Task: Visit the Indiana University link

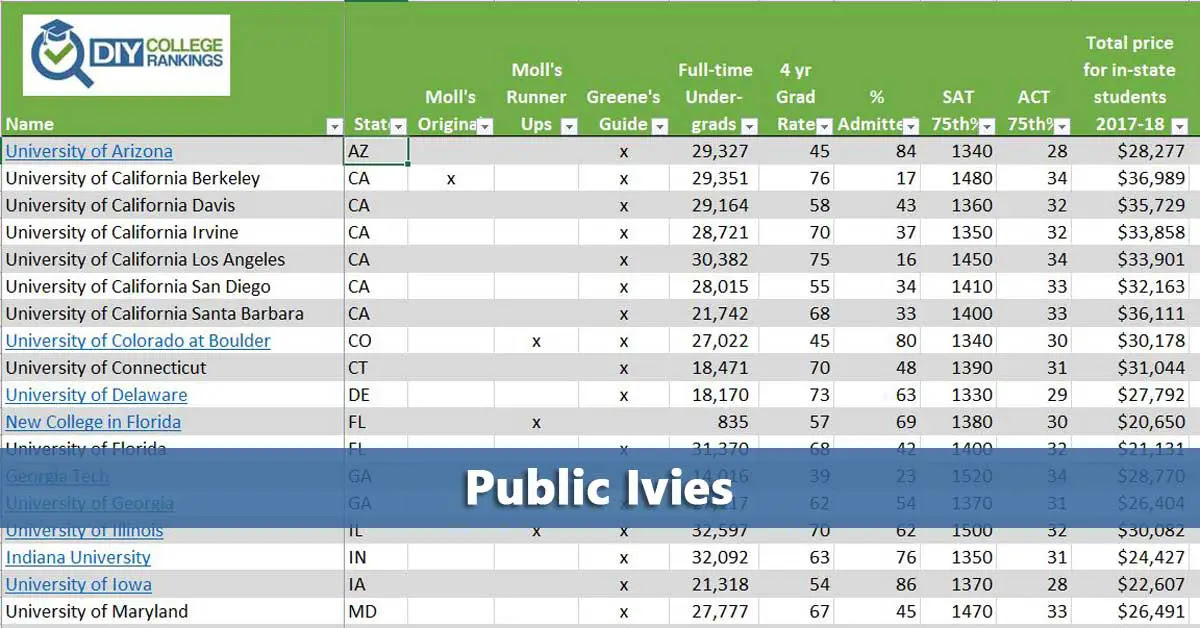Action: (x=77, y=557)
